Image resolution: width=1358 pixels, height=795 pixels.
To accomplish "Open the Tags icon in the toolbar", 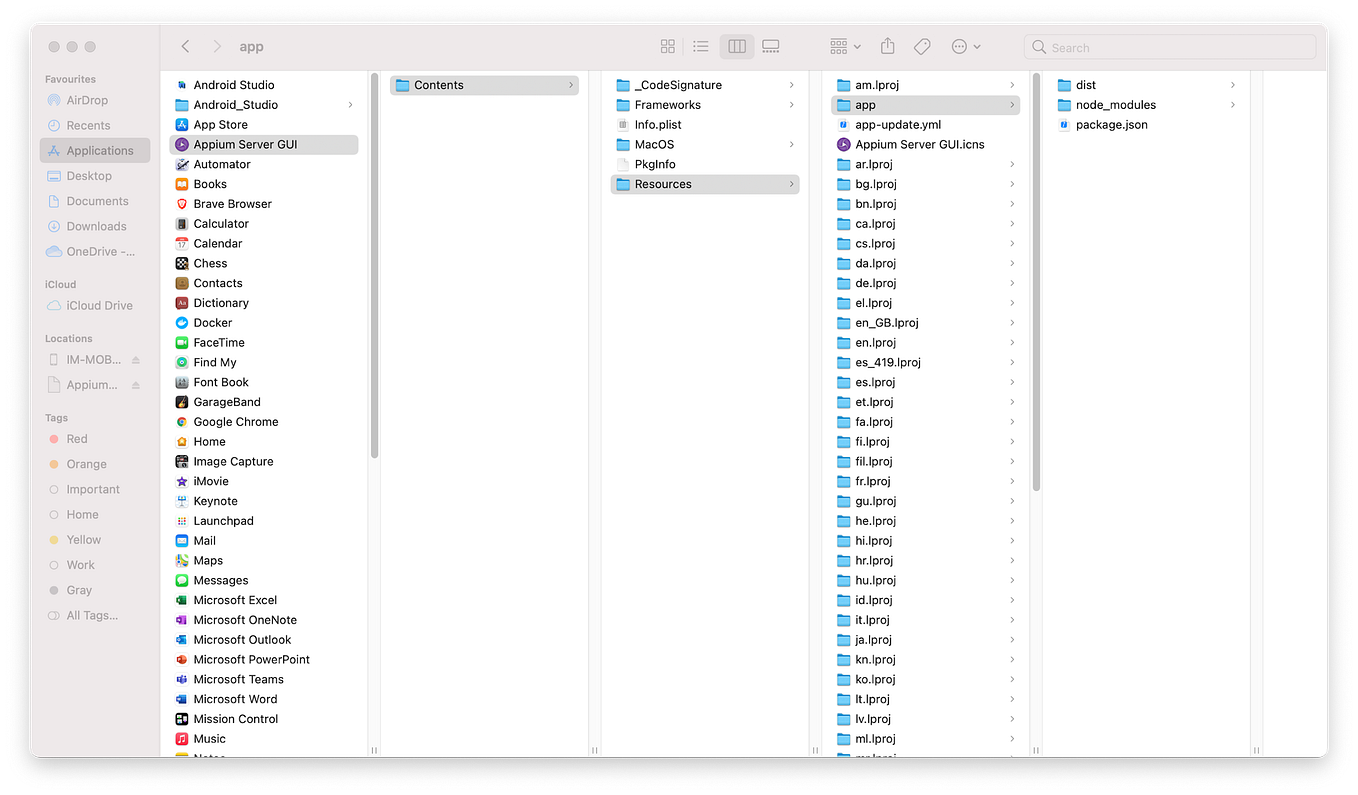I will pyautogui.click(x=921, y=46).
